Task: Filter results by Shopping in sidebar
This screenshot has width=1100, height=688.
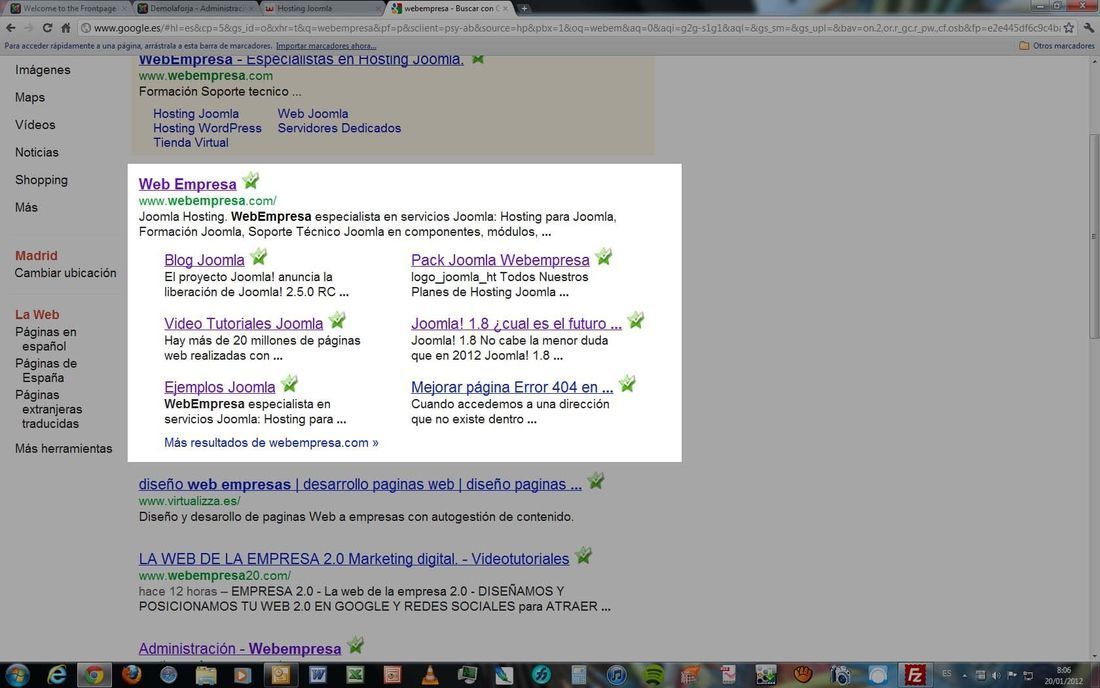Action: 41,180
